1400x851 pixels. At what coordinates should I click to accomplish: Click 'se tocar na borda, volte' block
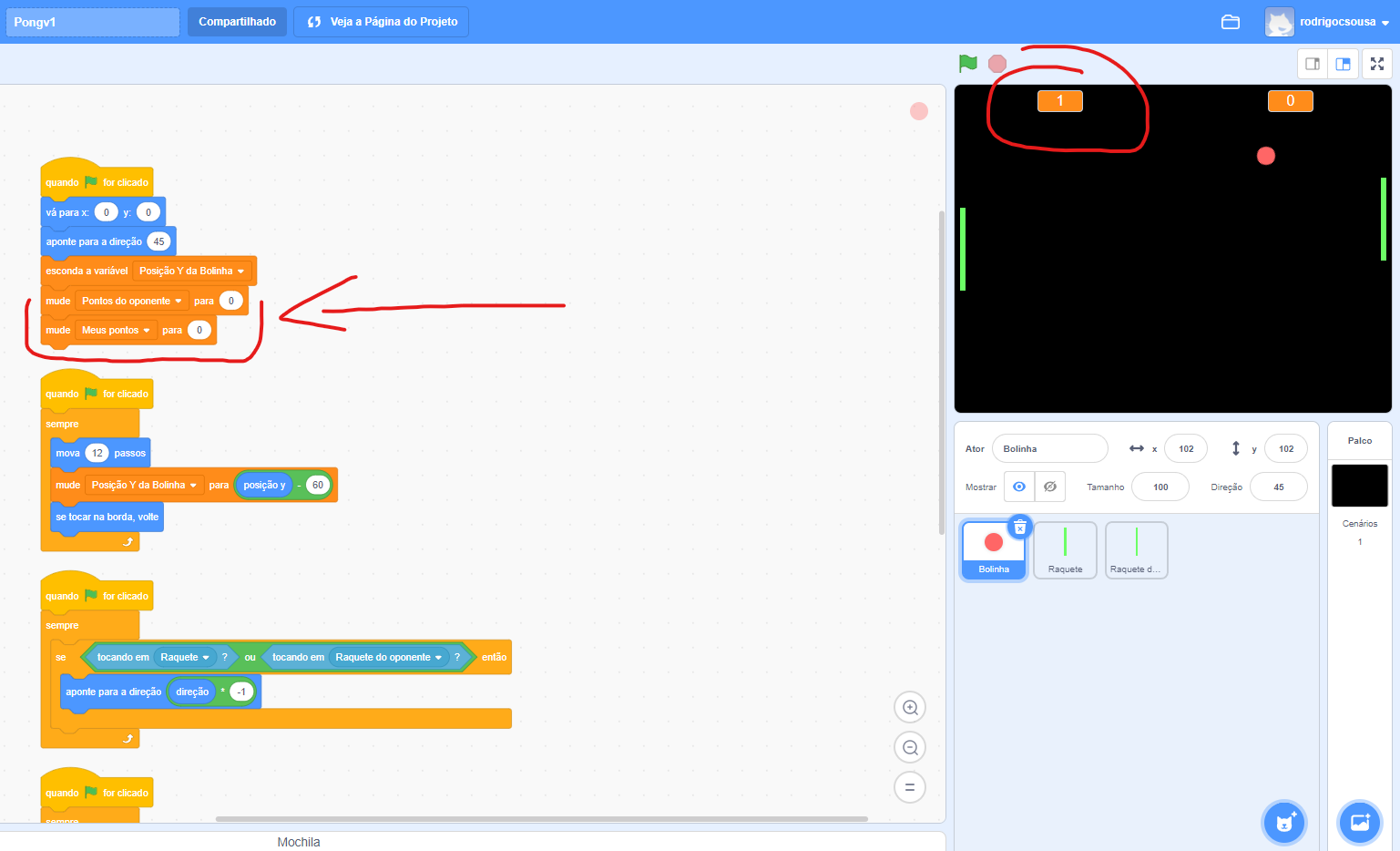[107, 517]
